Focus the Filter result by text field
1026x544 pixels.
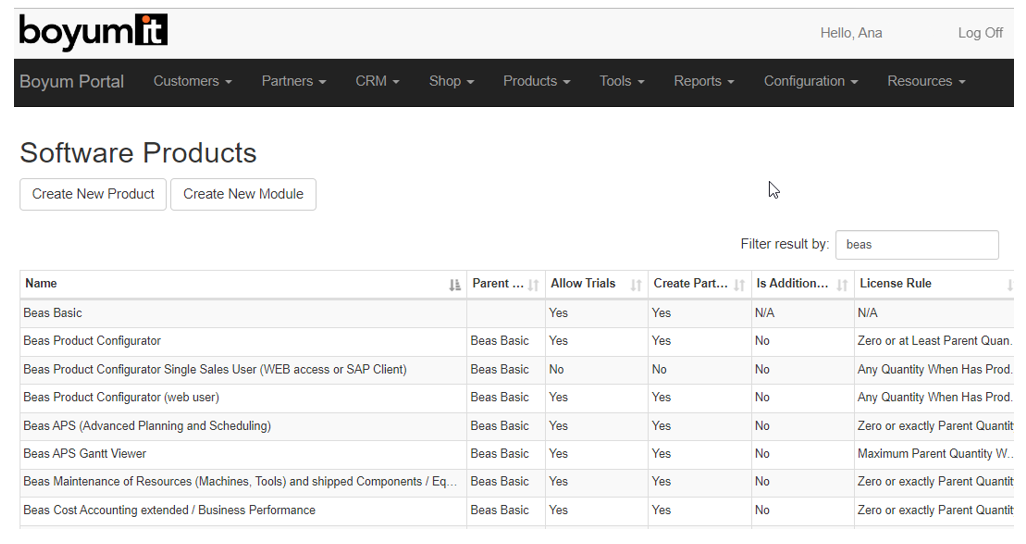coord(916,245)
